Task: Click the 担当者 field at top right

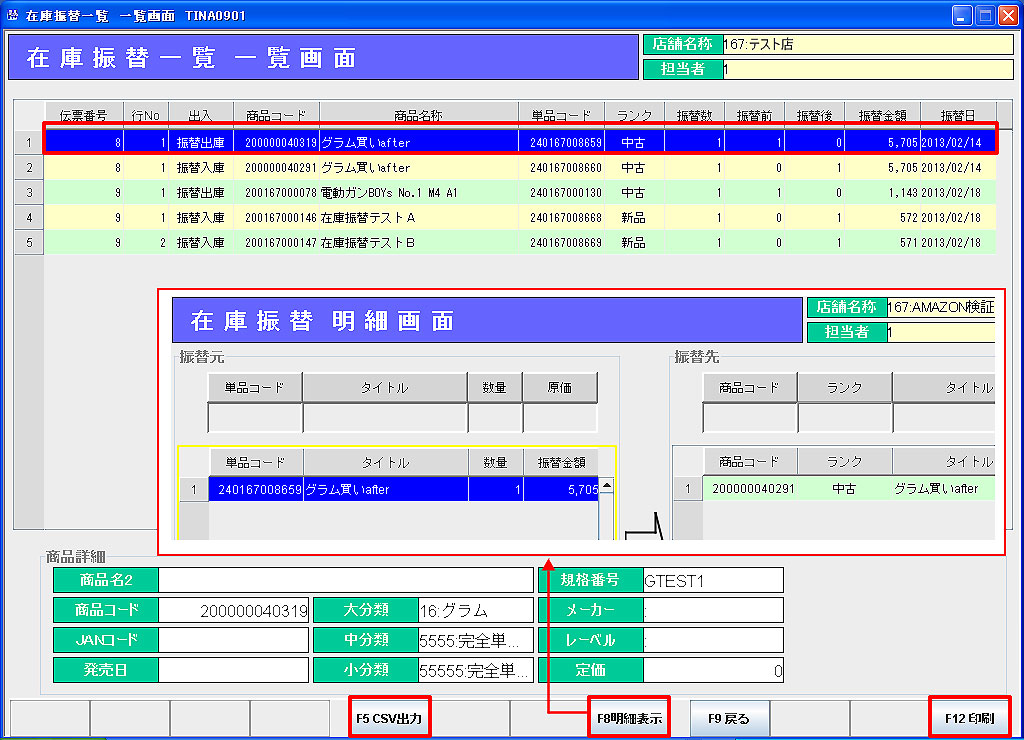Action: coord(866,70)
